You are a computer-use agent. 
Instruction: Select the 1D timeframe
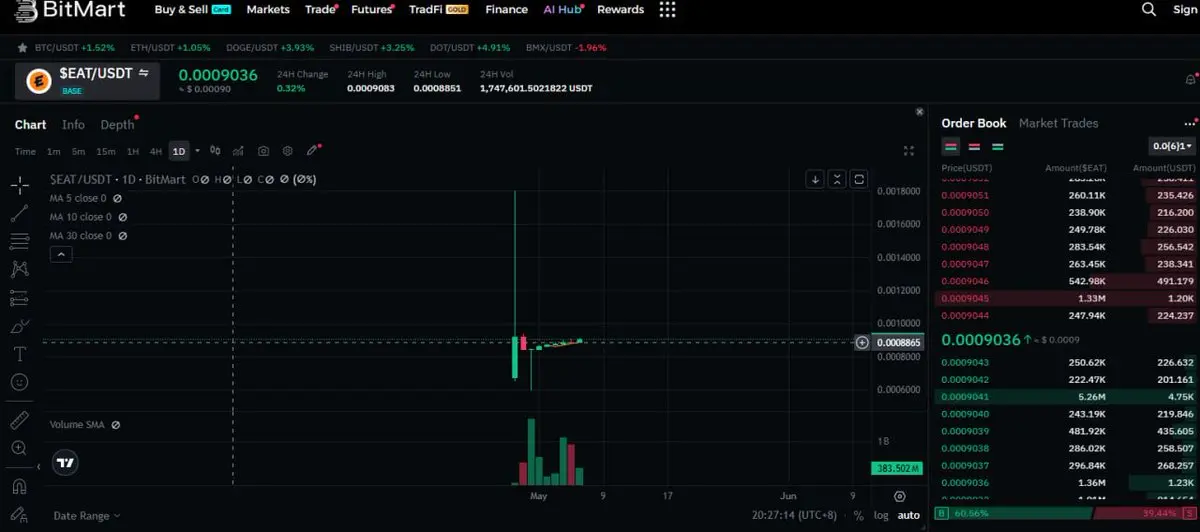click(179, 151)
